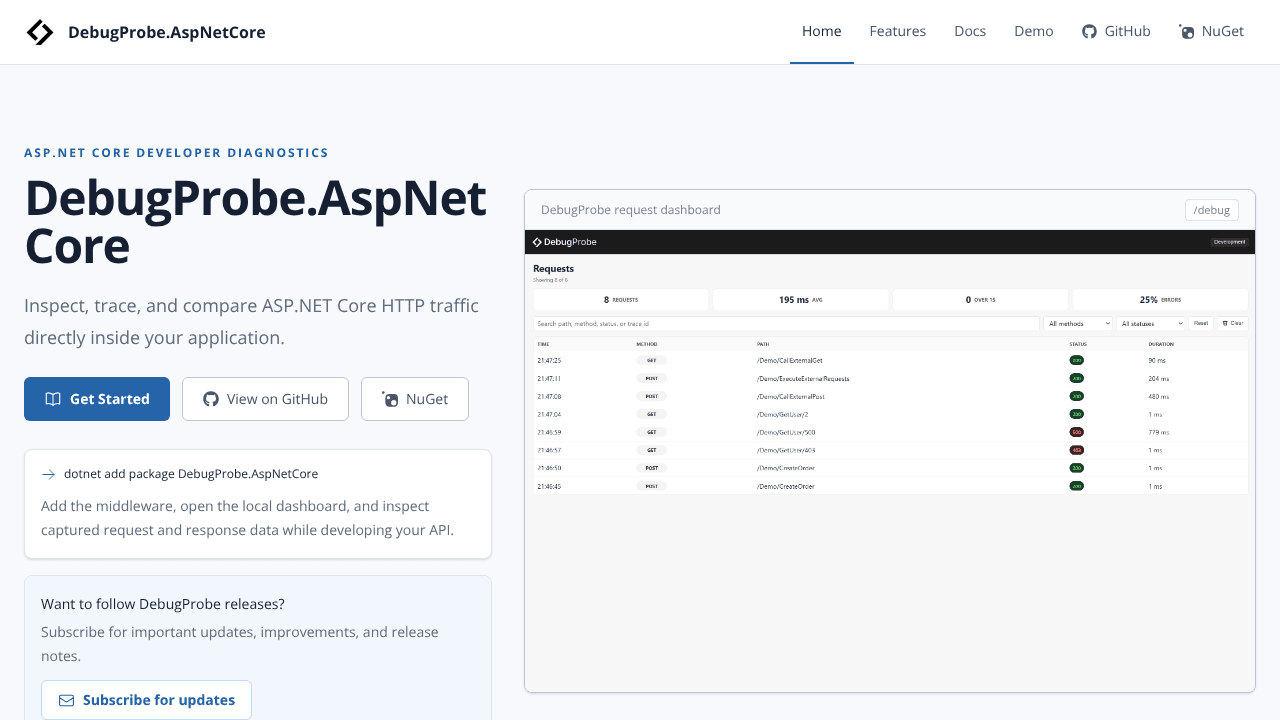
Task: Click the arrow icon before the dotnet command
Action: (48, 474)
